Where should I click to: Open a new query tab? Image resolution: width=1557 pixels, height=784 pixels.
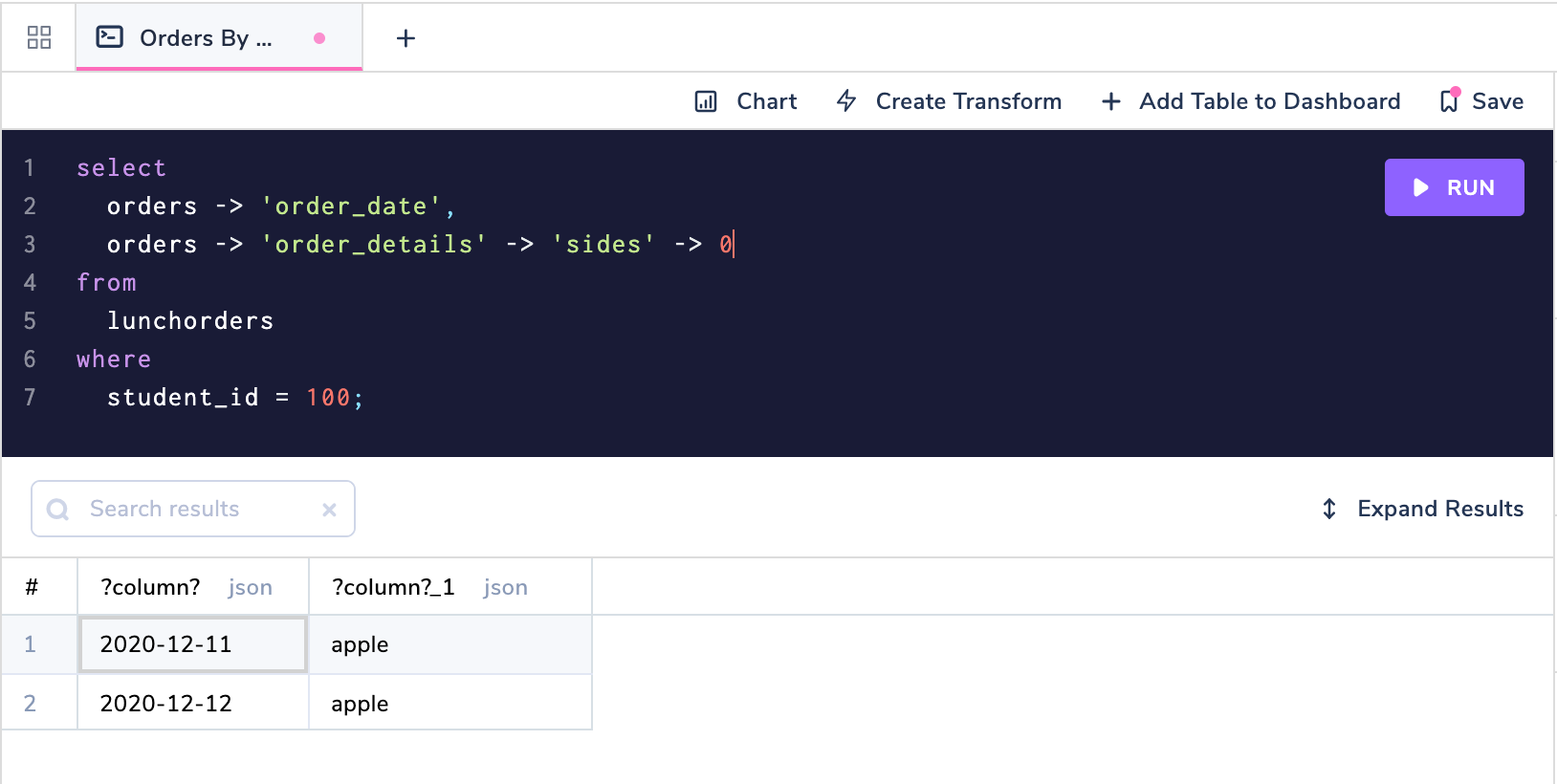(x=406, y=38)
